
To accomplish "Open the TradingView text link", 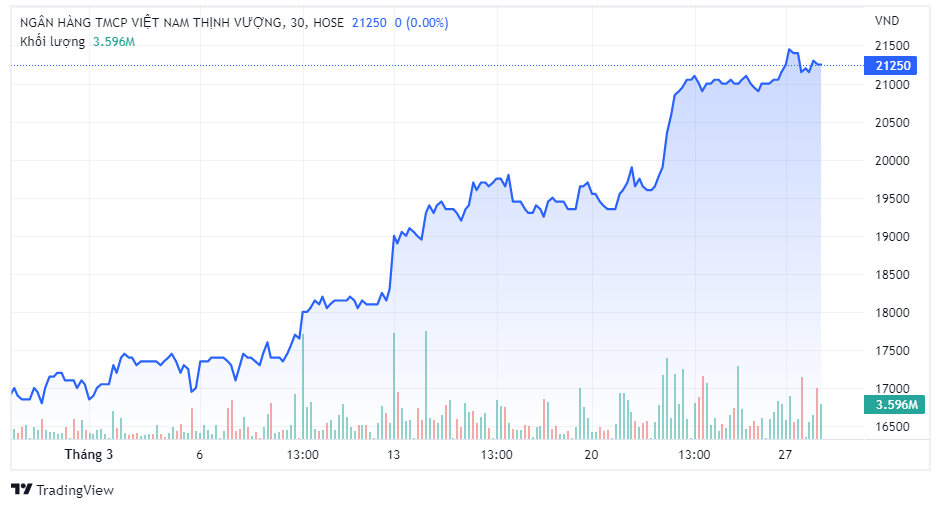I will (74, 490).
